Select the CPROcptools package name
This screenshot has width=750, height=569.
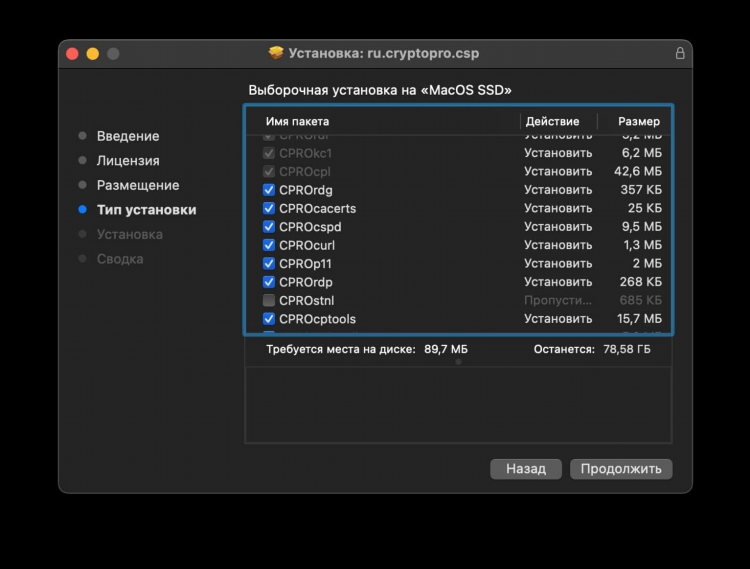pos(317,319)
